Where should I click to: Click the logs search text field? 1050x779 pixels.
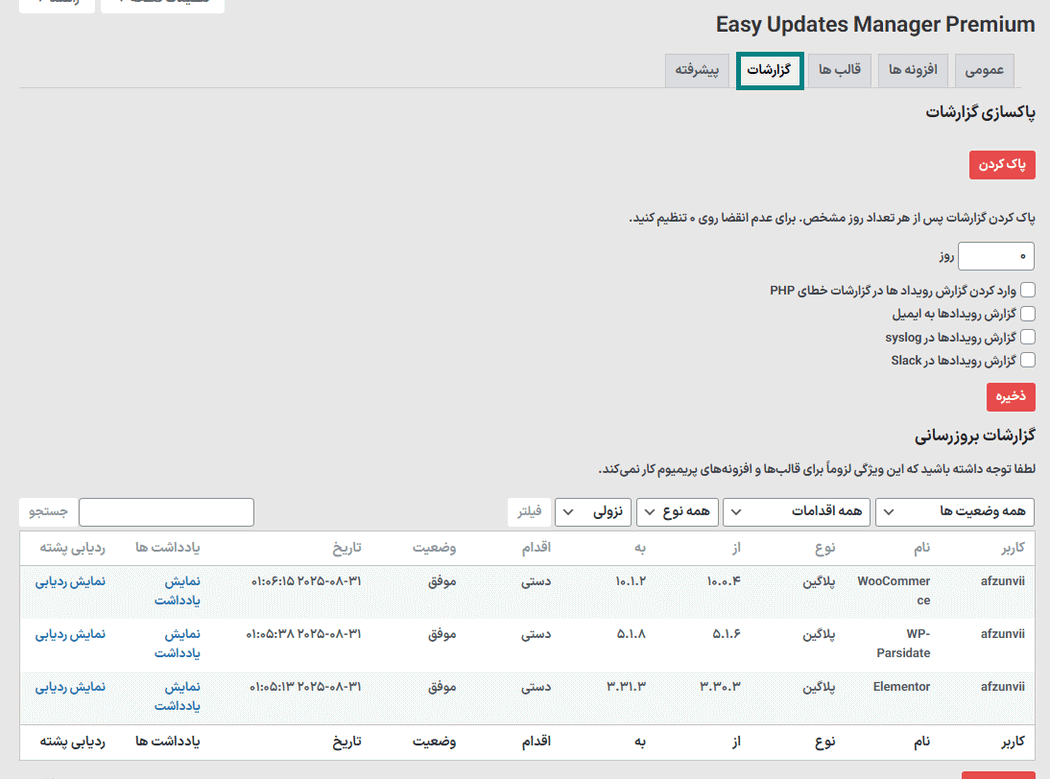click(x=166, y=512)
